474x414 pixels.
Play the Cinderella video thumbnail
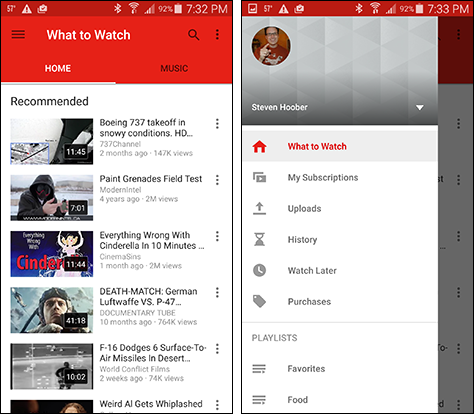pyautogui.click(x=52, y=254)
